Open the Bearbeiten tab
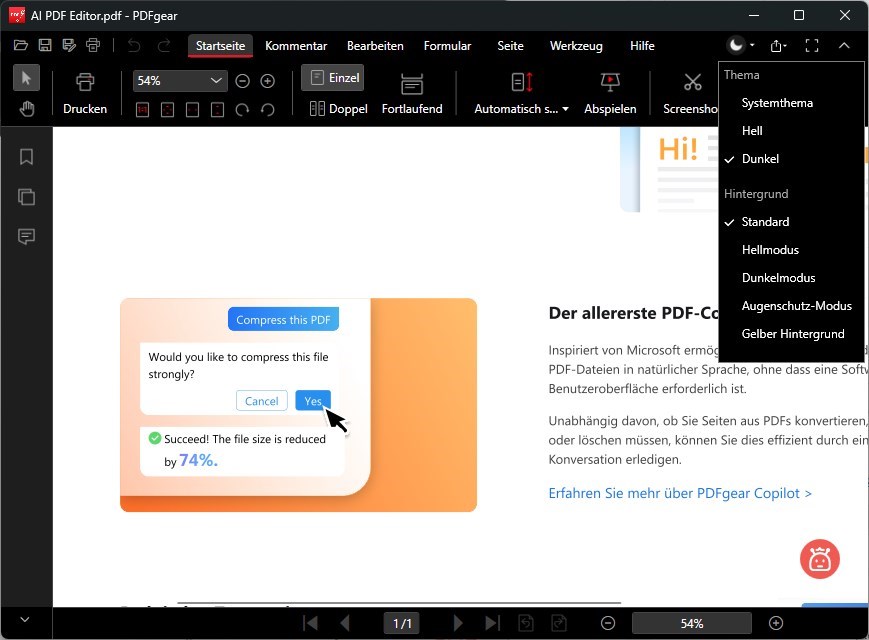 (x=375, y=46)
